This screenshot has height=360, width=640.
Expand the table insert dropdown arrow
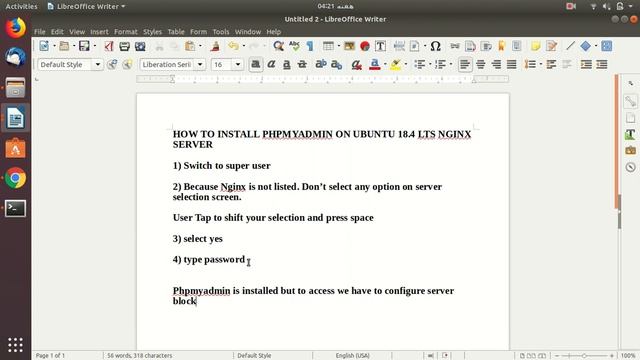(x=338, y=46)
